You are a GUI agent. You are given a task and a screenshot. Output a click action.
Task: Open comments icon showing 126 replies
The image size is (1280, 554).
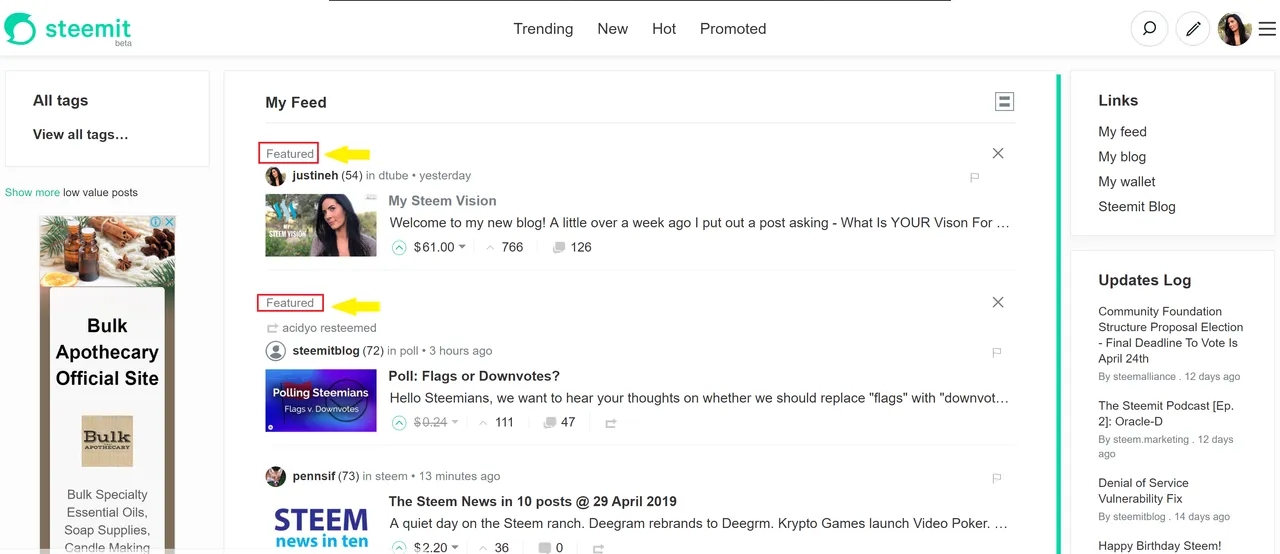point(559,247)
